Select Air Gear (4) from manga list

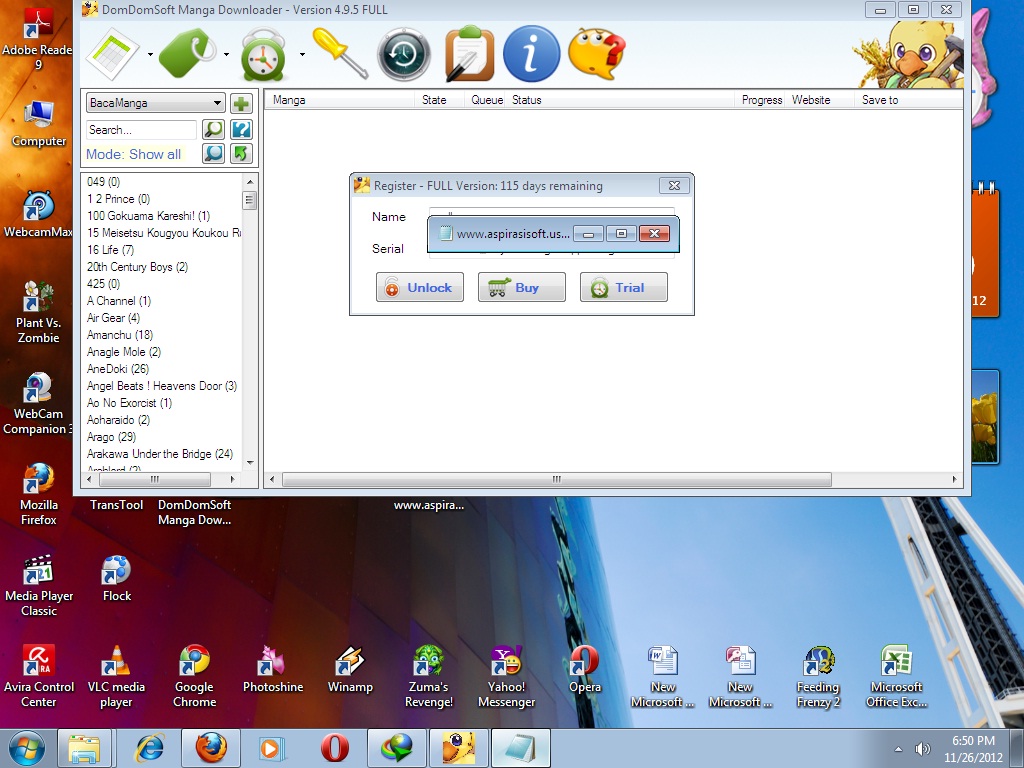coord(113,317)
